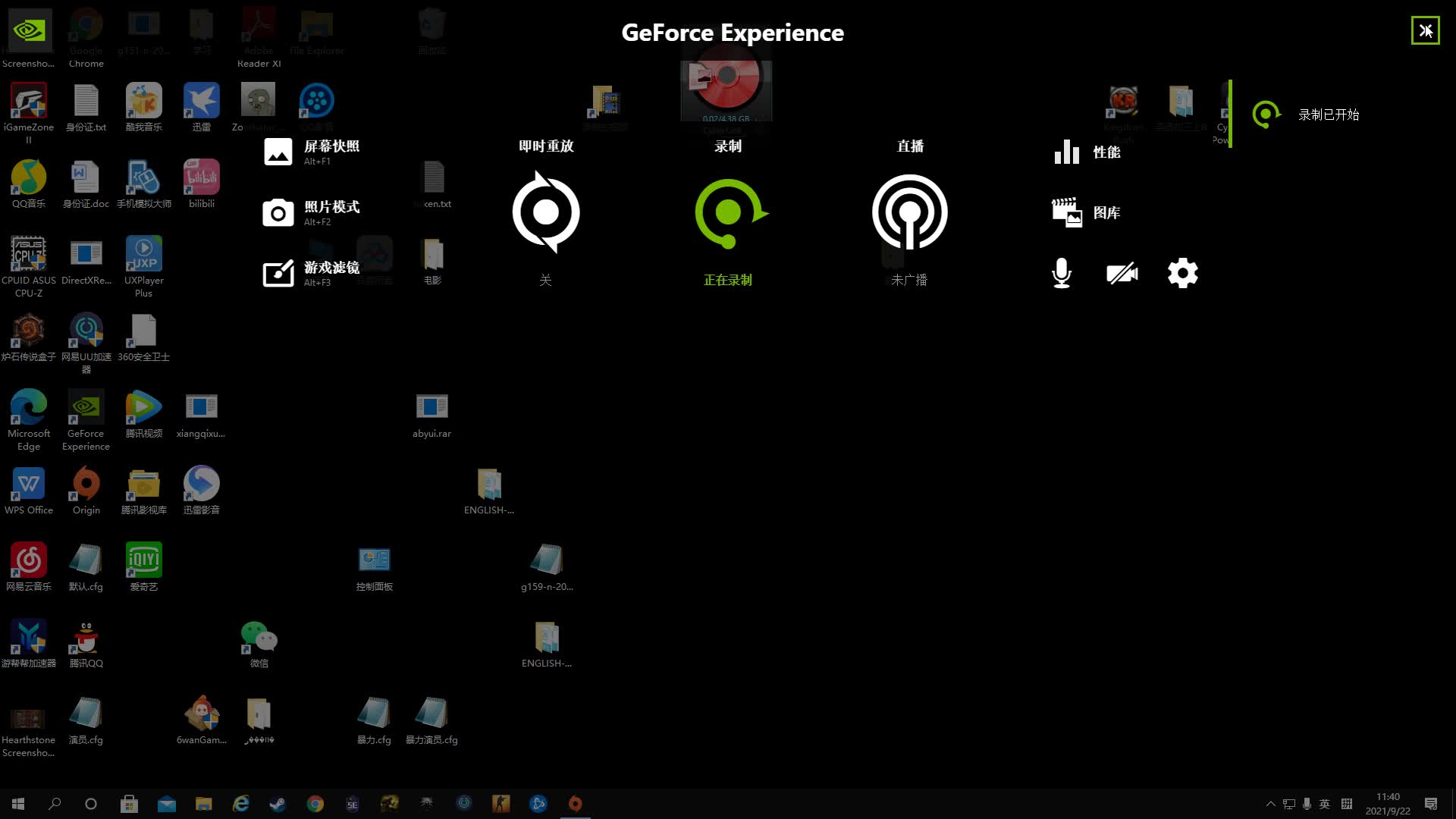
Task: Click the 未广播 status label
Action: tap(909, 280)
